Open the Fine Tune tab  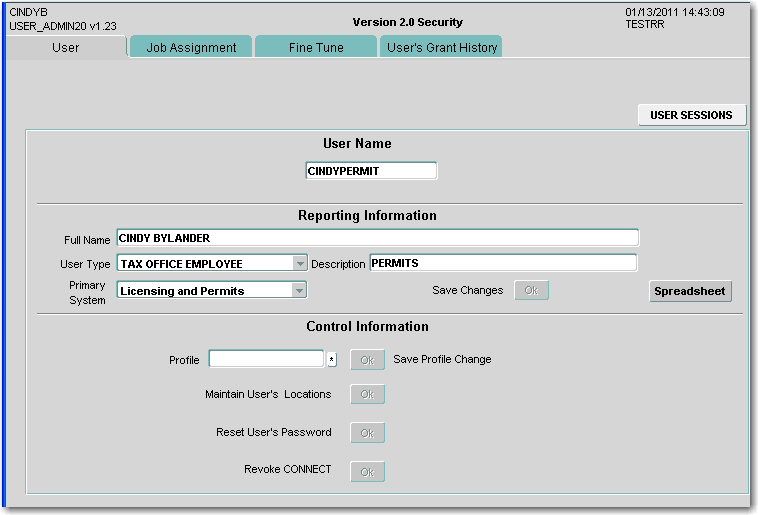[316, 47]
